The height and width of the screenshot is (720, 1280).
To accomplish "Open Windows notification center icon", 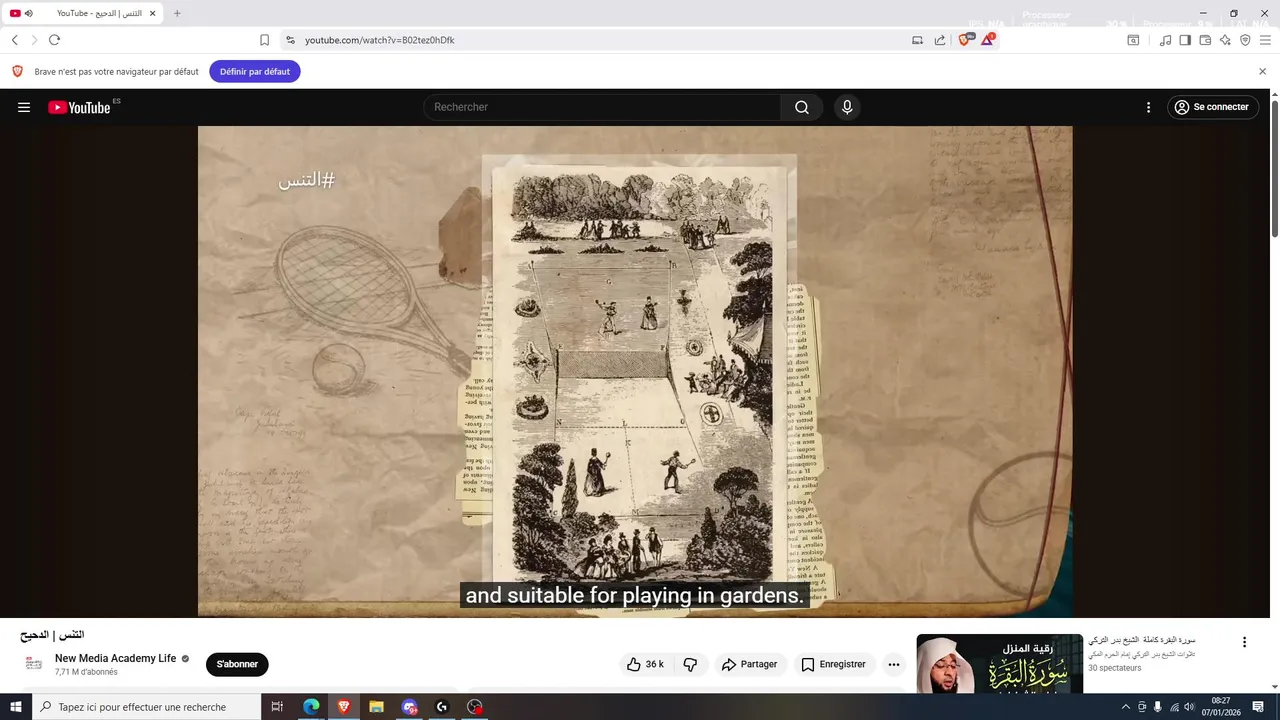I will point(1258,707).
